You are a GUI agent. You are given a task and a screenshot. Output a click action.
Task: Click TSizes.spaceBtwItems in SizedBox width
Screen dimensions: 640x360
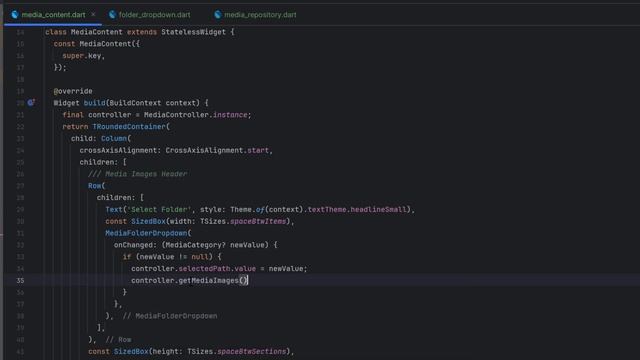(243, 221)
